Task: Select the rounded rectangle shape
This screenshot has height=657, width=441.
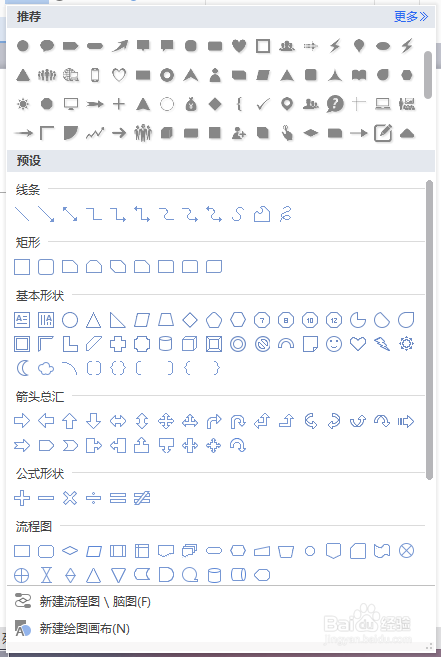Action: pos(46,266)
